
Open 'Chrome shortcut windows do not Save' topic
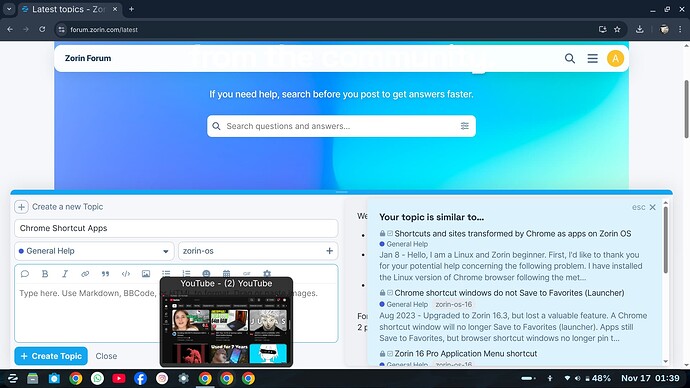[x=509, y=293]
